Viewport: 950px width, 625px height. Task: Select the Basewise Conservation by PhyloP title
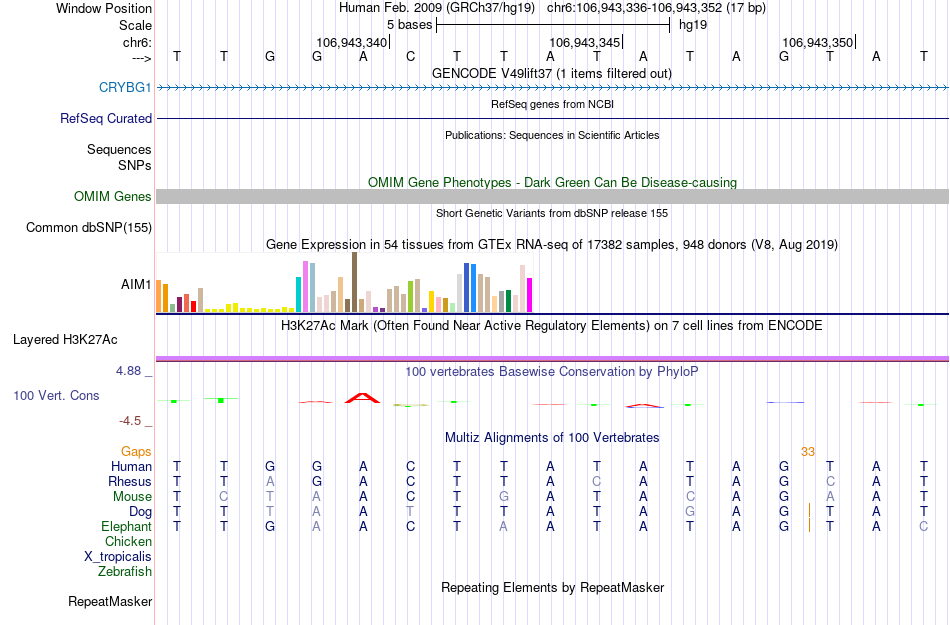[552, 372]
